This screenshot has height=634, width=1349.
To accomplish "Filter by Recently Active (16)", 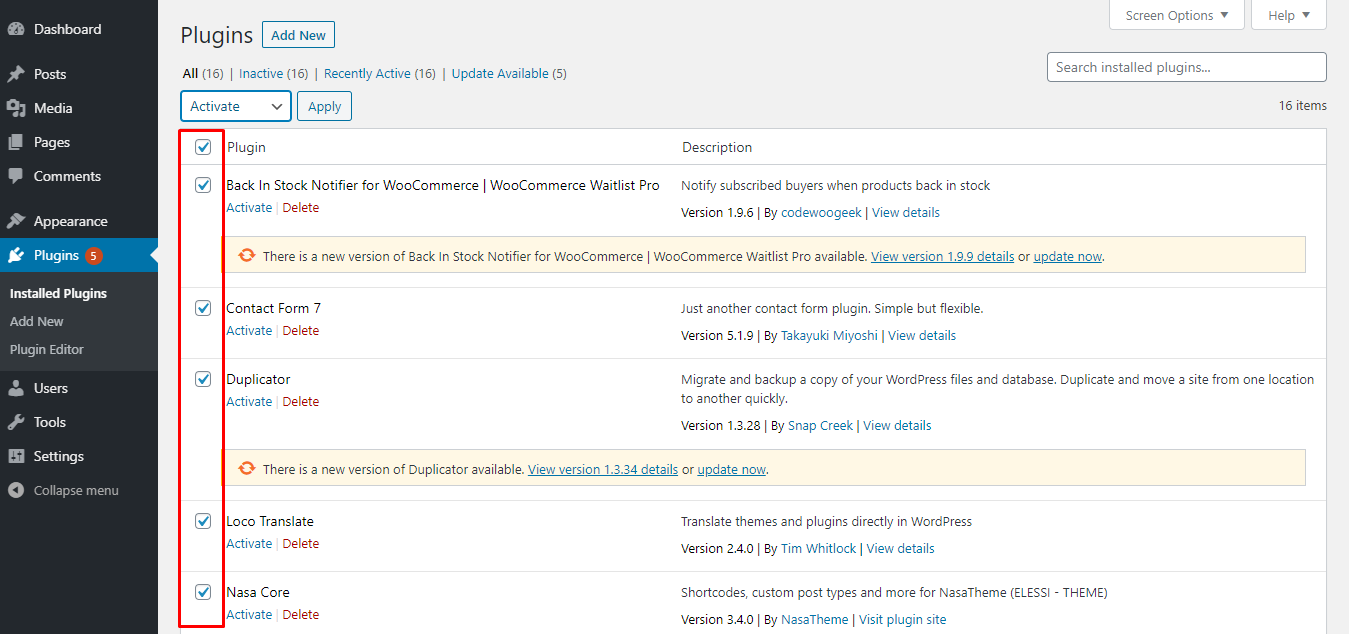I will click(380, 73).
